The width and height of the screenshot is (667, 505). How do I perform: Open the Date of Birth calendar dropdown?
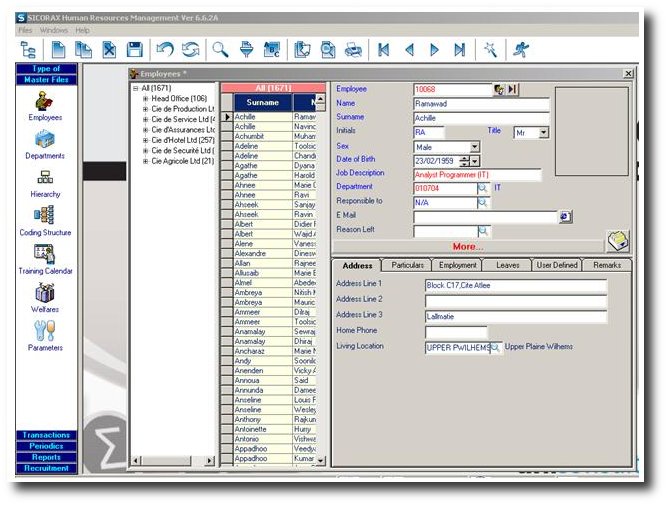475,160
